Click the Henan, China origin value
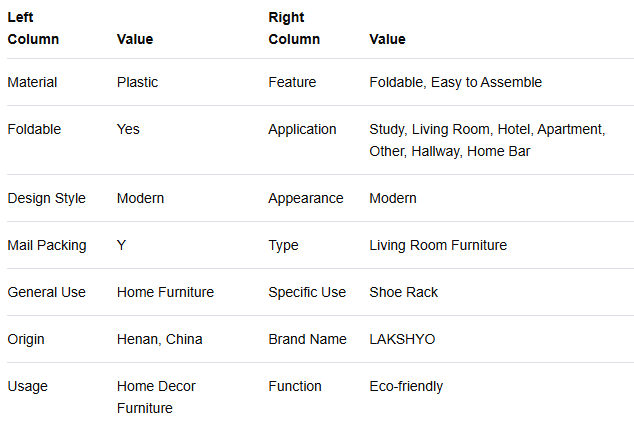Viewport: 634px width, 431px height. click(x=160, y=339)
